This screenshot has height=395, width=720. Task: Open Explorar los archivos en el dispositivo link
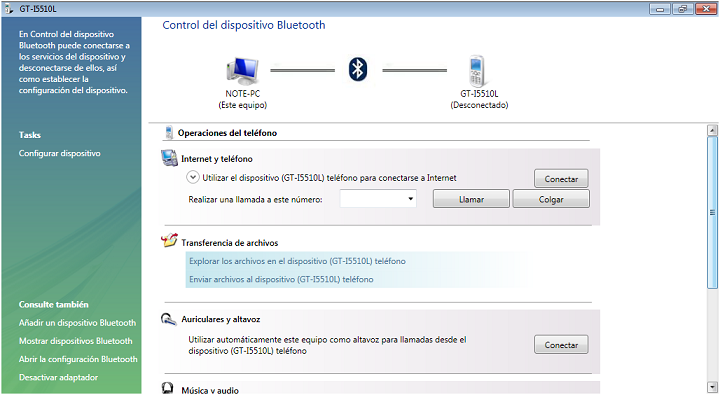(x=297, y=261)
